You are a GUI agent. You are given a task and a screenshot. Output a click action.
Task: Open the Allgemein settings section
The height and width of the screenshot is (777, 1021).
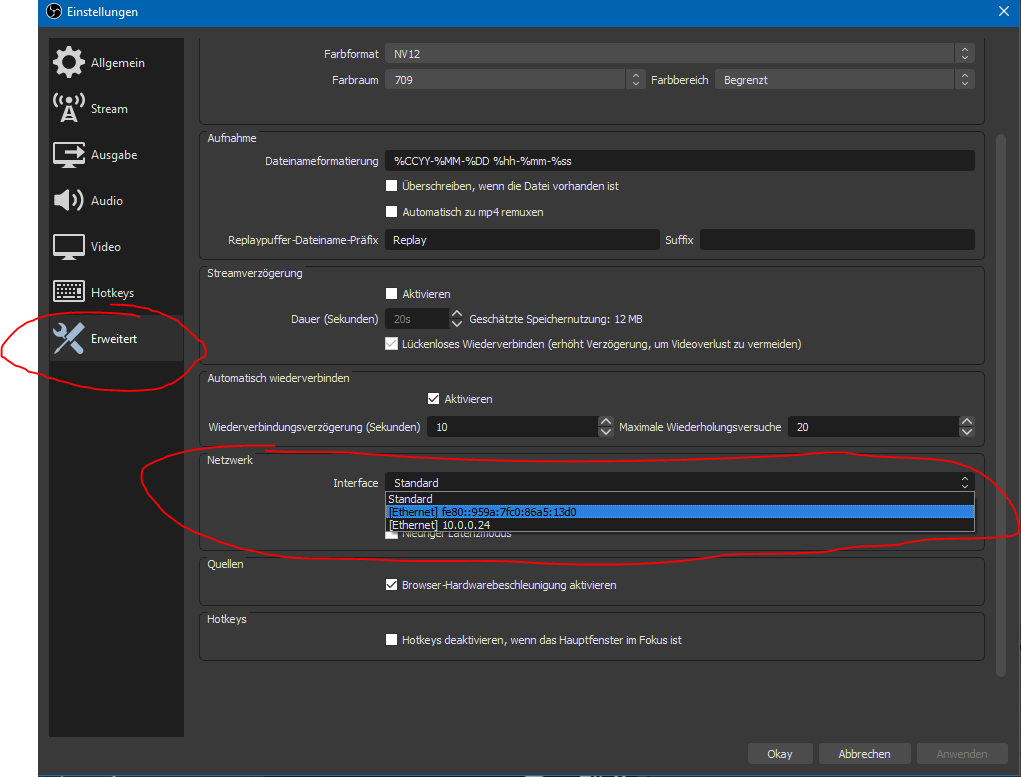pos(117,63)
